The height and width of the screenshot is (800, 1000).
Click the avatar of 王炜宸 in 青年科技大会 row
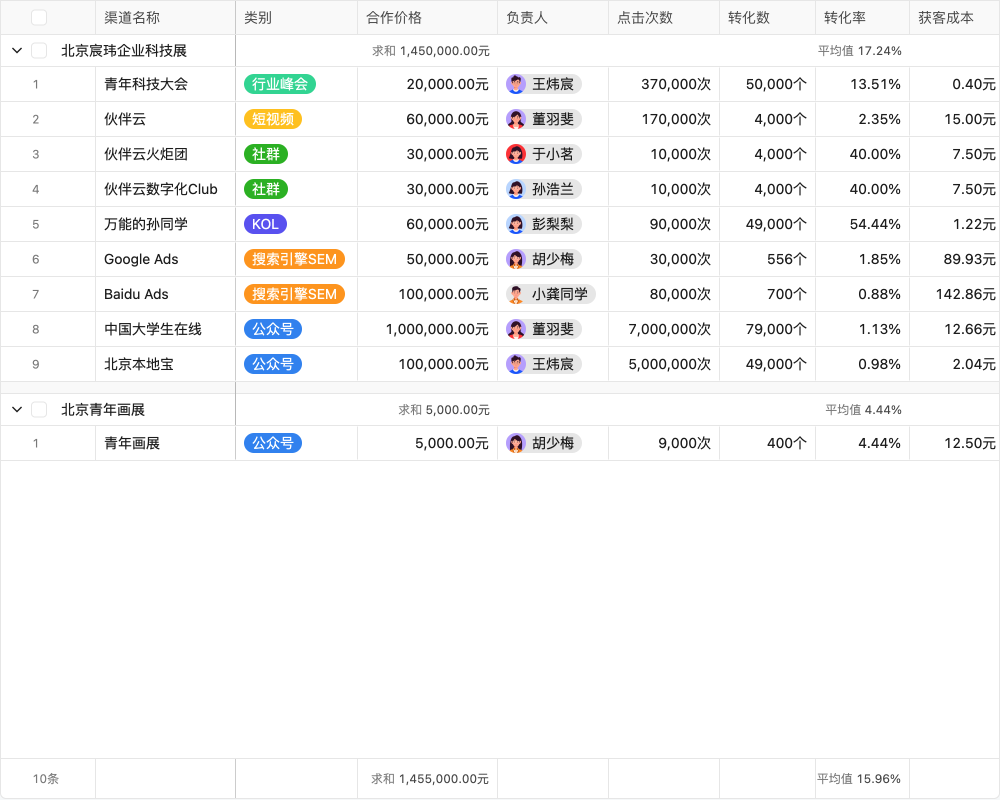point(517,84)
